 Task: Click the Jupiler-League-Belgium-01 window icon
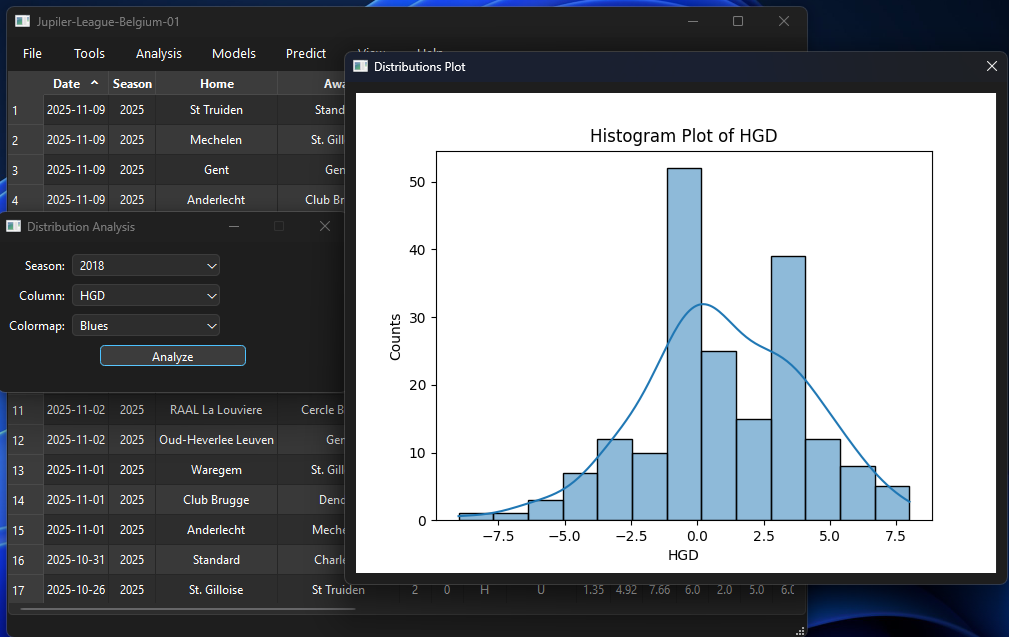pyautogui.click(x=23, y=21)
